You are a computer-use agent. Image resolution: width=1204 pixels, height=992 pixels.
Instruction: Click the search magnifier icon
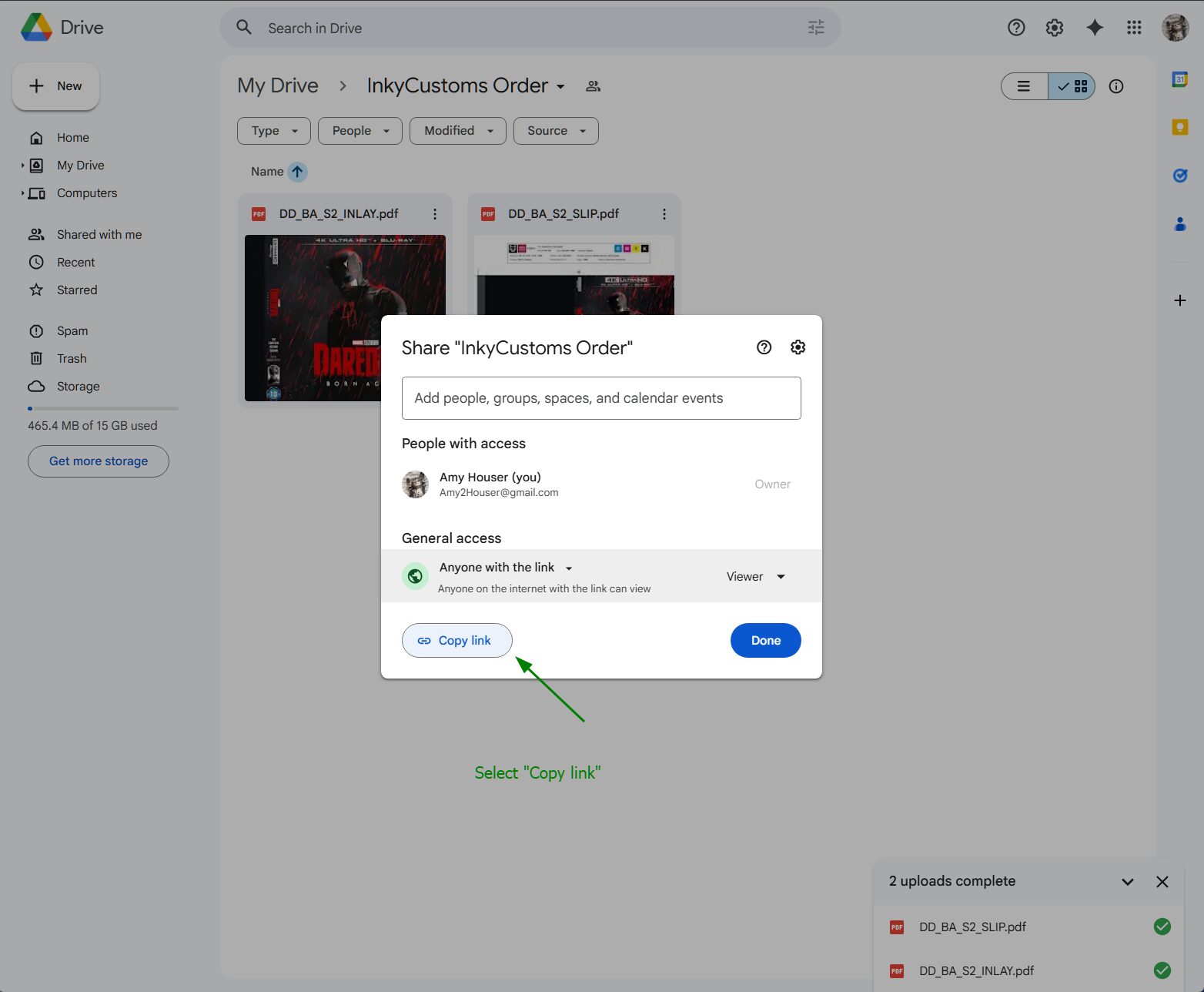[x=244, y=28]
